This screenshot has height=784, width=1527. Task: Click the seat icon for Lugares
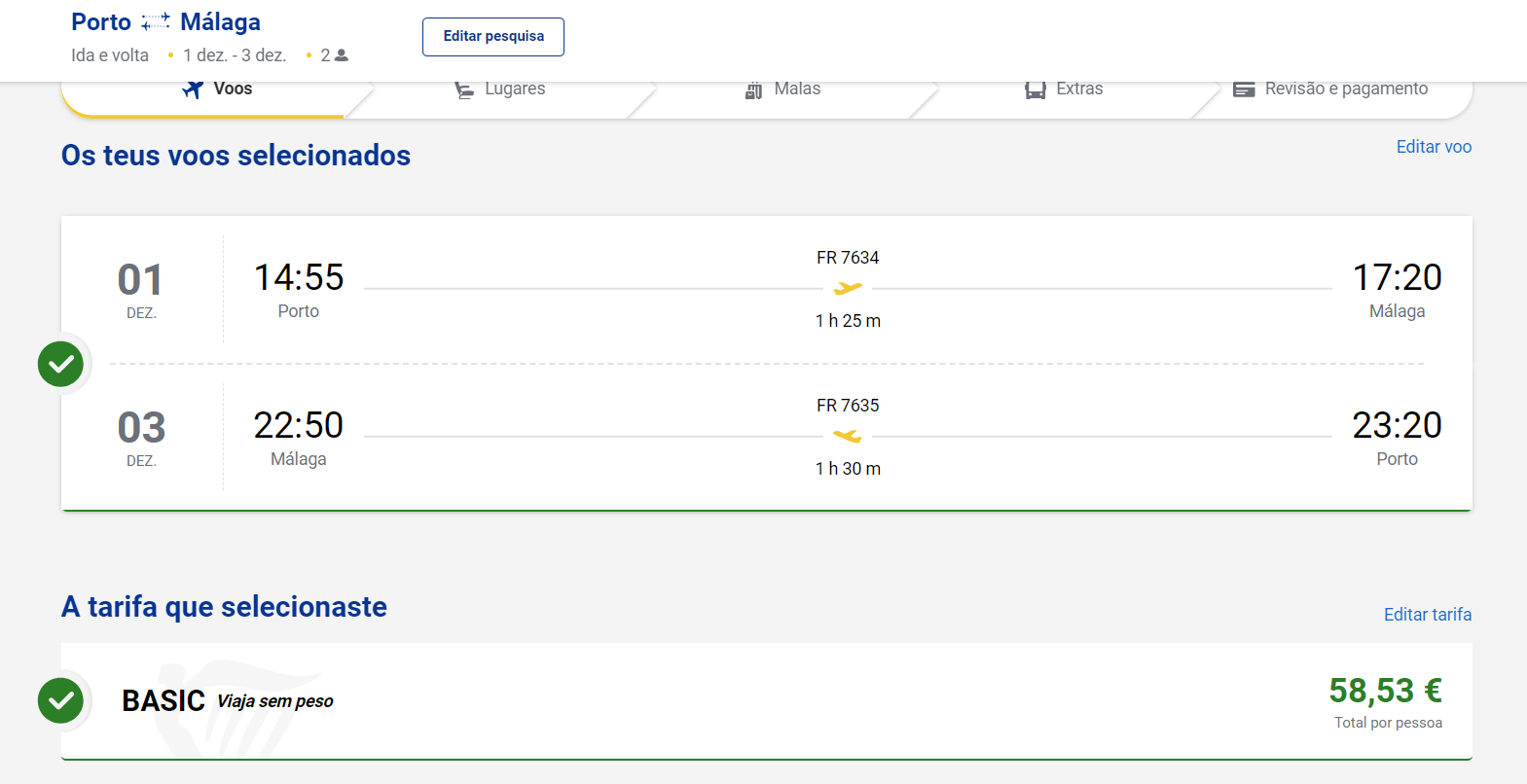[464, 89]
